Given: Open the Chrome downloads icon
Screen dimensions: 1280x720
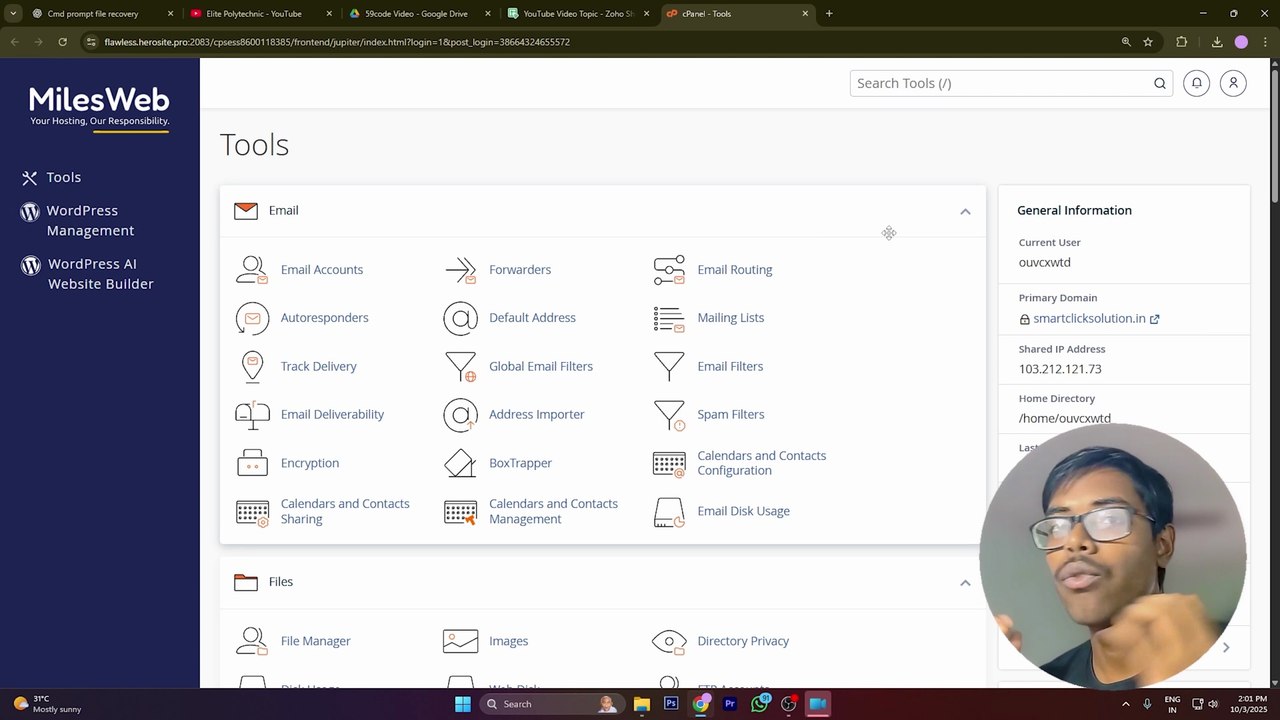Looking at the screenshot, I should point(1217,42).
